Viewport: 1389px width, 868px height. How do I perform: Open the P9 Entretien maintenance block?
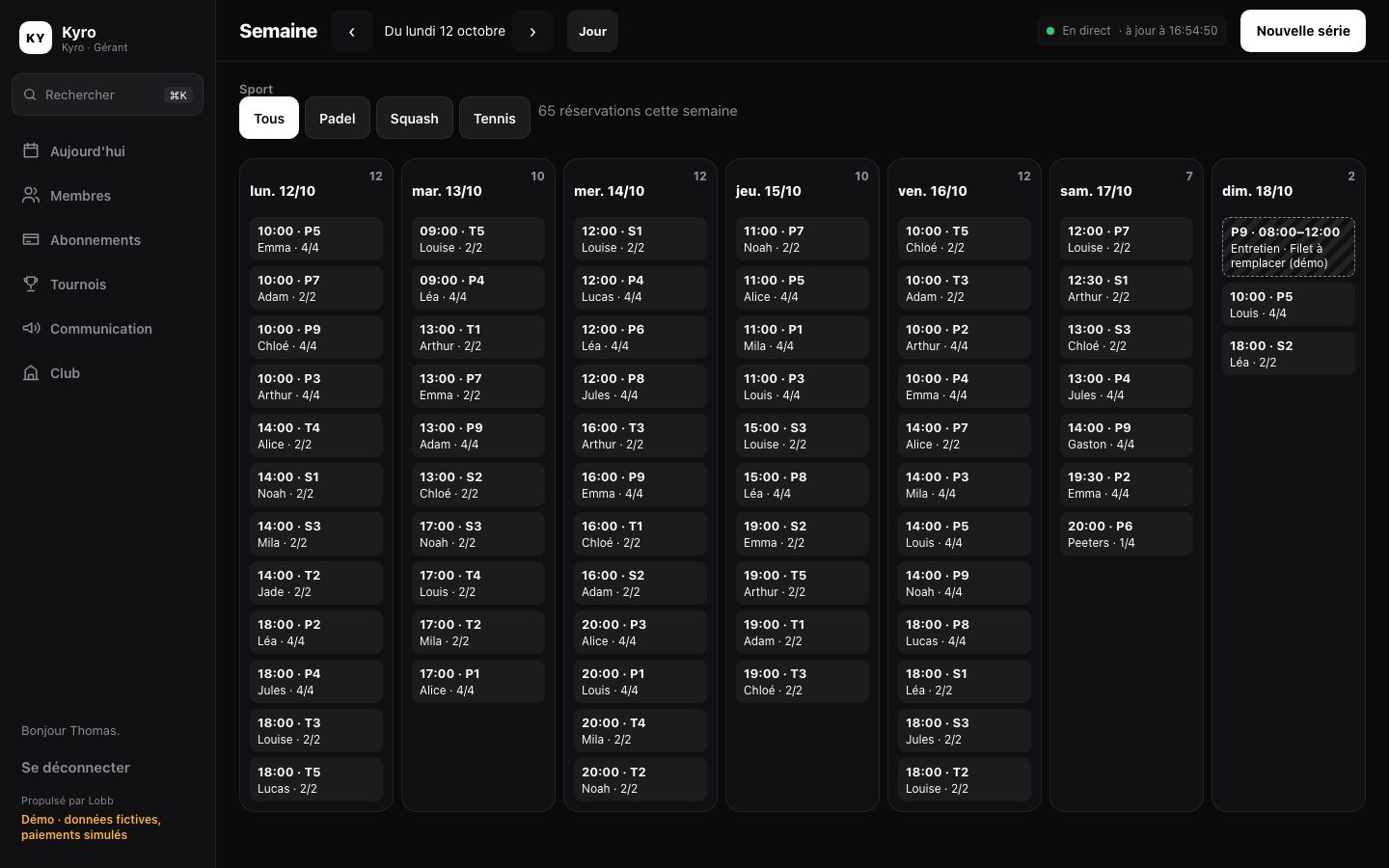click(x=1289, y=247)
